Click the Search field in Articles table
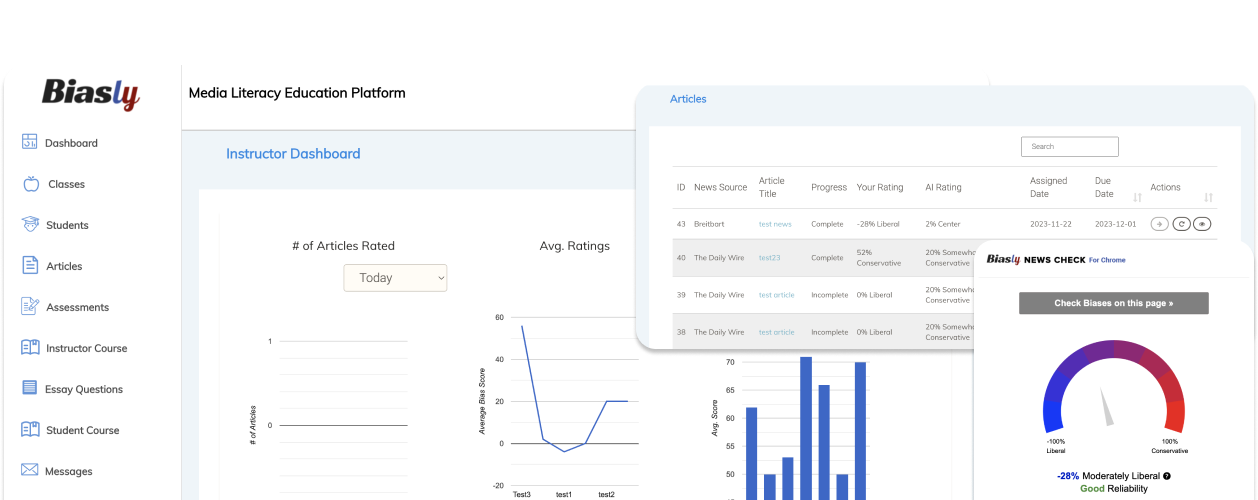The height and width of the screenshot is (500, 1258). (x=1069, y=146)
